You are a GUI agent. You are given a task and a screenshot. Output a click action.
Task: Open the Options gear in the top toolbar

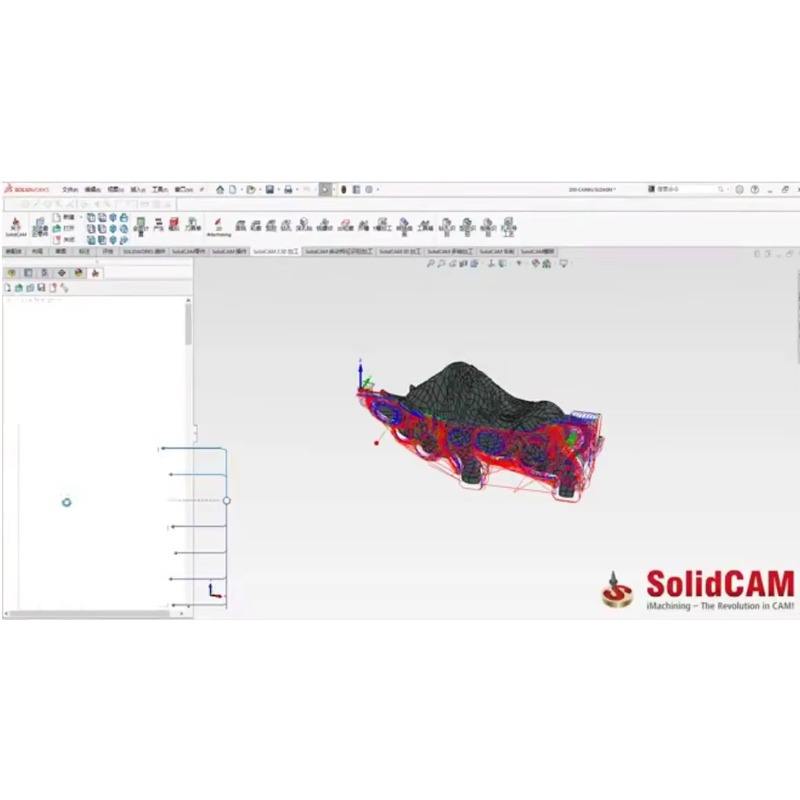pyautogui.click(x=369, y=190)
